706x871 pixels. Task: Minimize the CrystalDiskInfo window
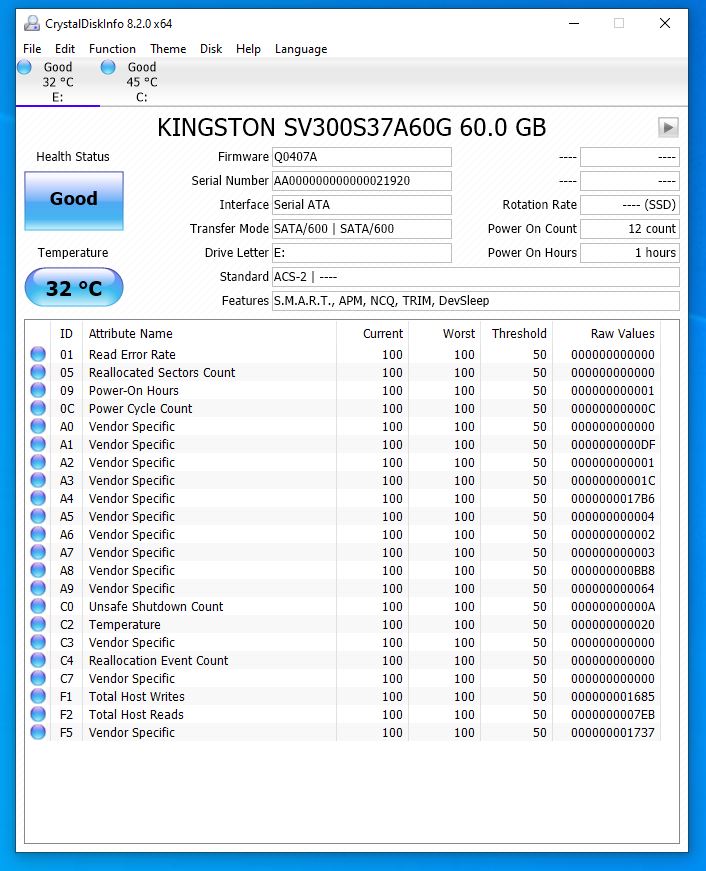tap(574, 23)
